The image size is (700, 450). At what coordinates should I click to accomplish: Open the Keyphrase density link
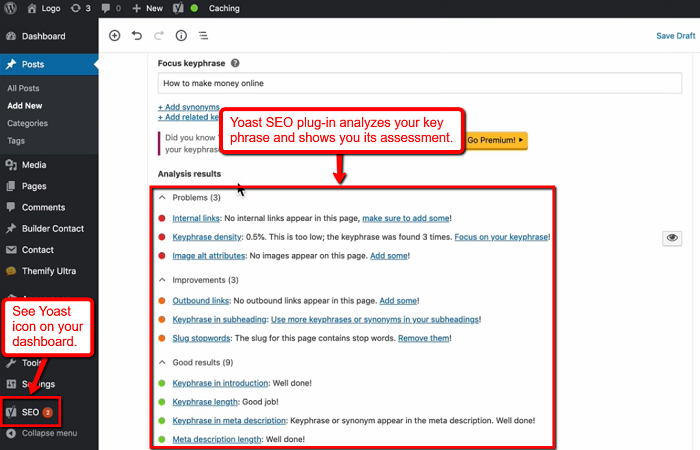(207, 237)
